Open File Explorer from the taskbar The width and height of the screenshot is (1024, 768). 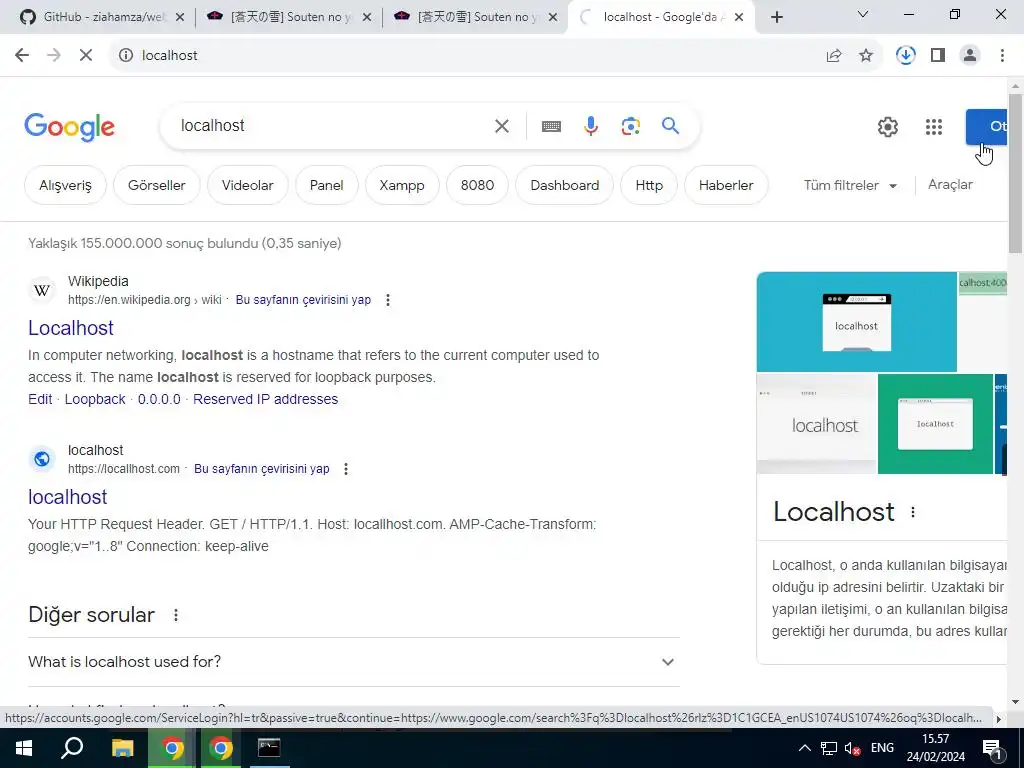click(x=122, y=748)
